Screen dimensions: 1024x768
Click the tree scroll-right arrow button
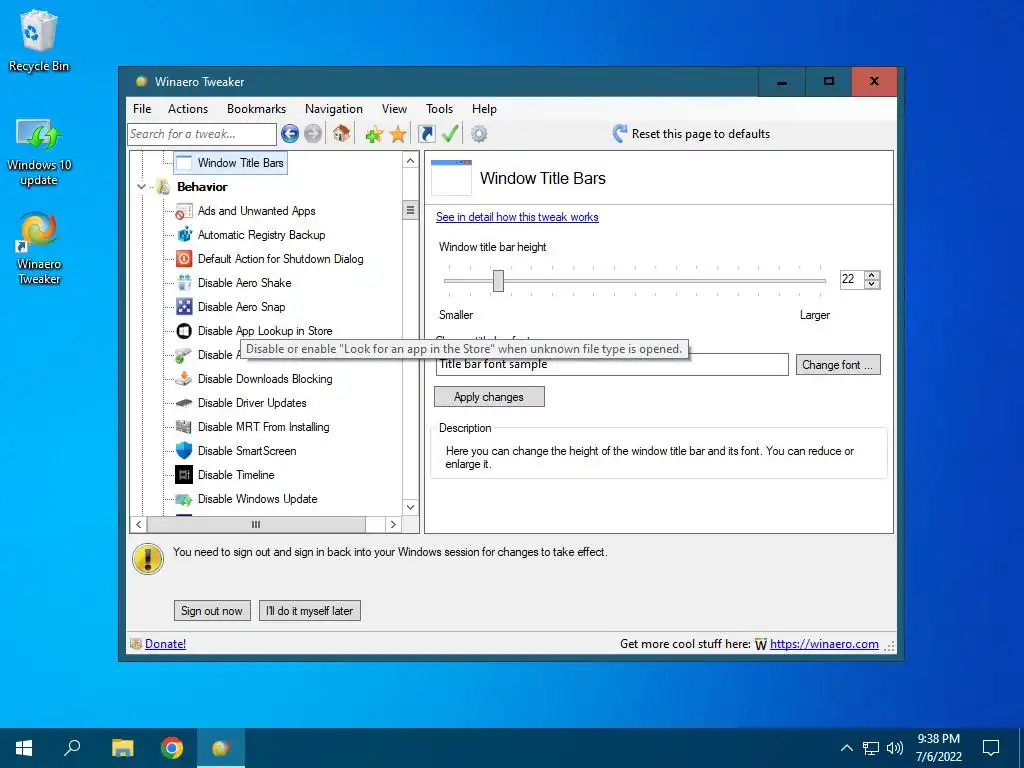[x=393, y=524]
